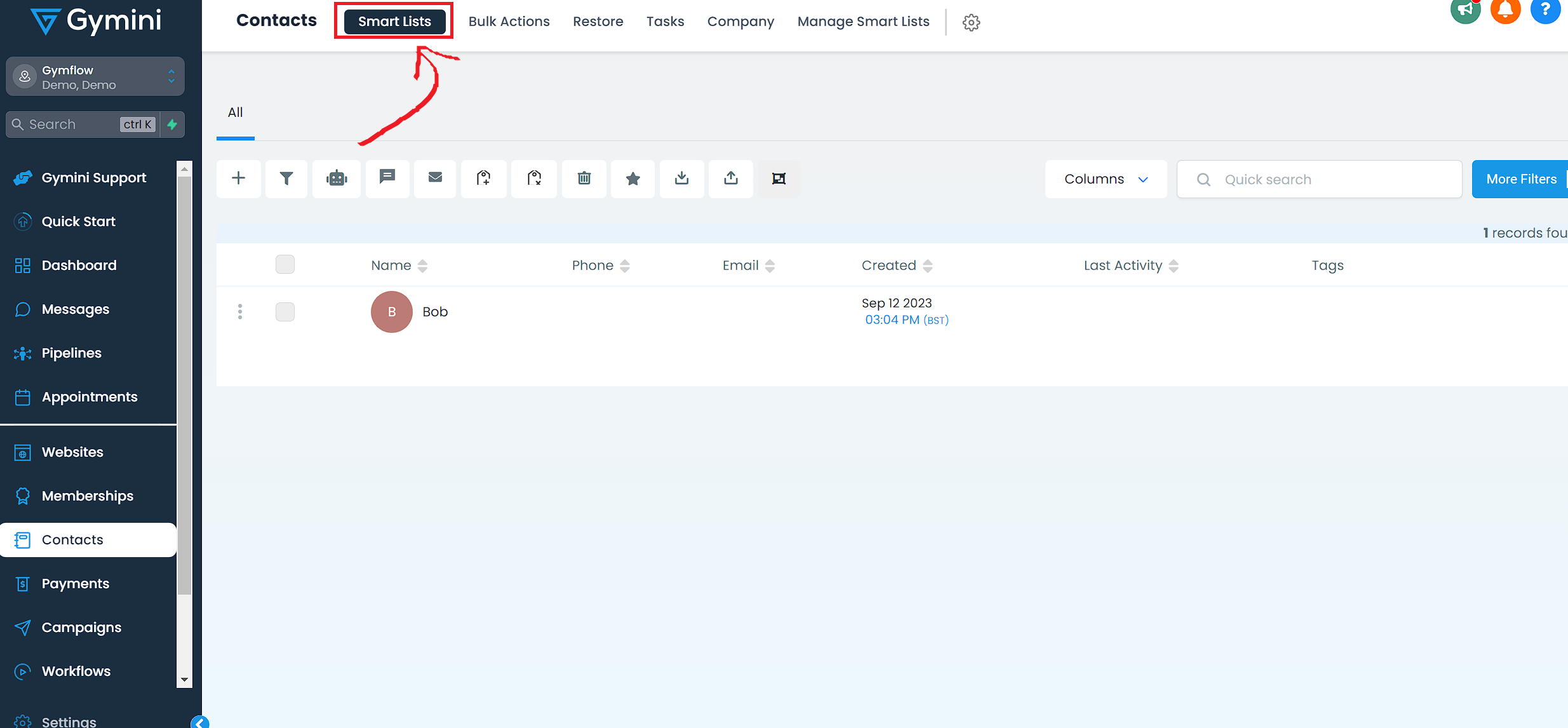Image resolution: width=1568 pixels, height=728 pixels.
Task: Expand the Columns dropdown
Action: click(1106, 179)
